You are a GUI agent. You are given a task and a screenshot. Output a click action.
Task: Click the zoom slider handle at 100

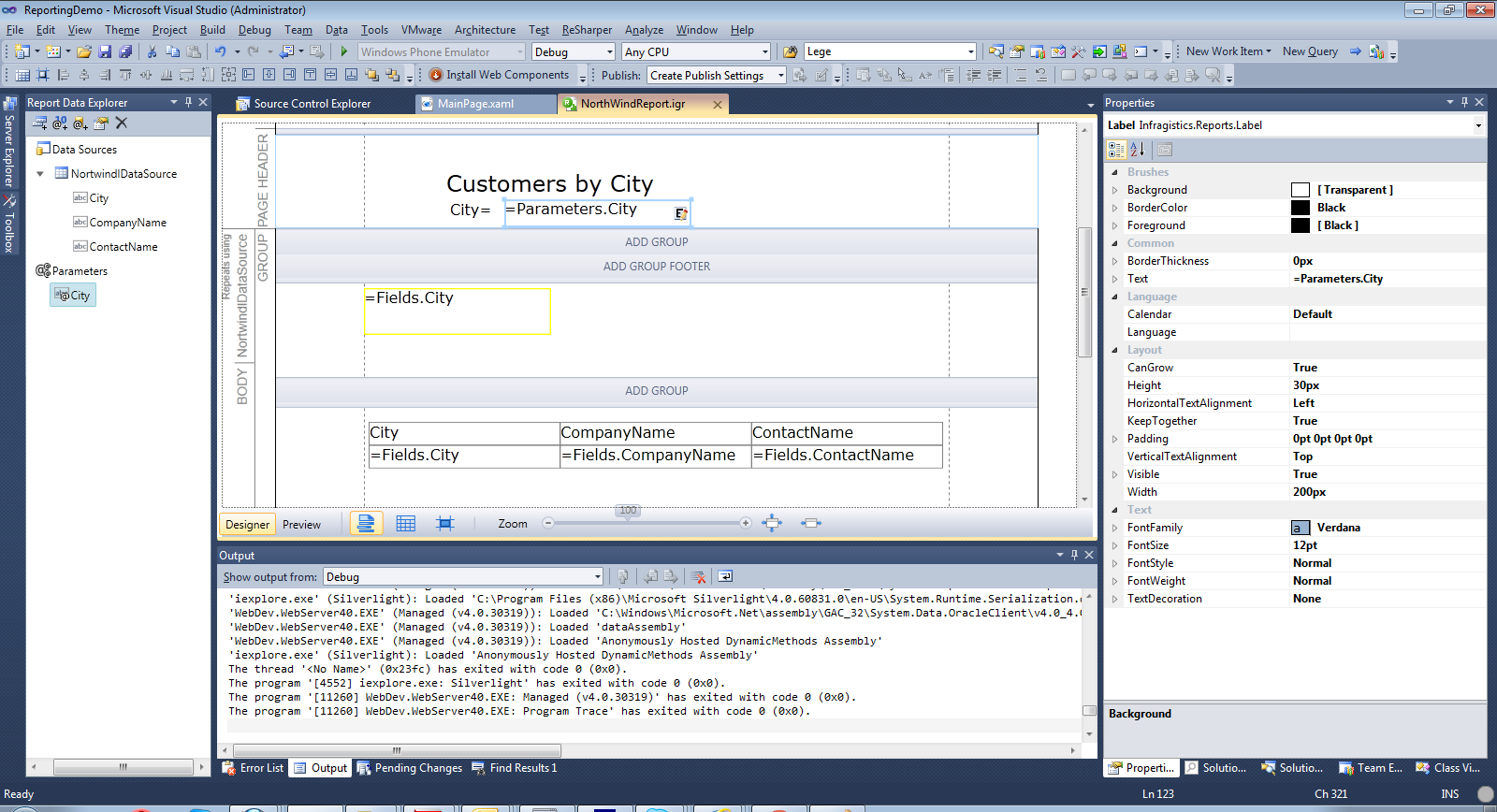[x=628, y=512]
